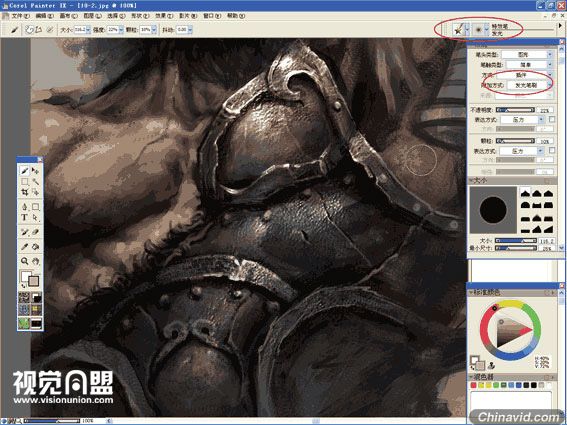The width and height of the screenshot is (567, 425).
Task: Click the brush dab preview circle
Action: pos(493,210)
